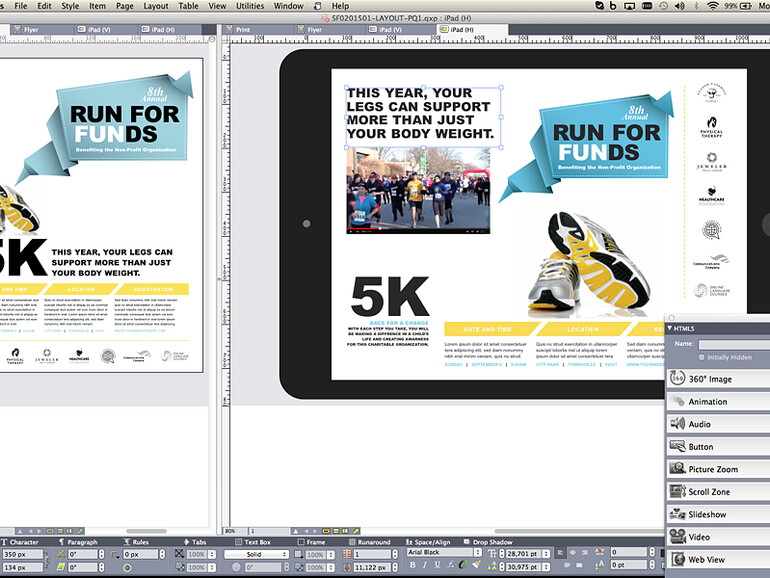Toggle Underline text style

pos(438,565)
